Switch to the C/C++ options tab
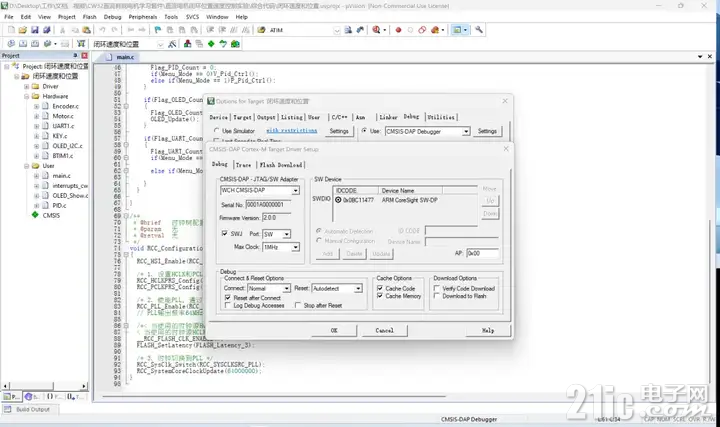 point(339,117)
